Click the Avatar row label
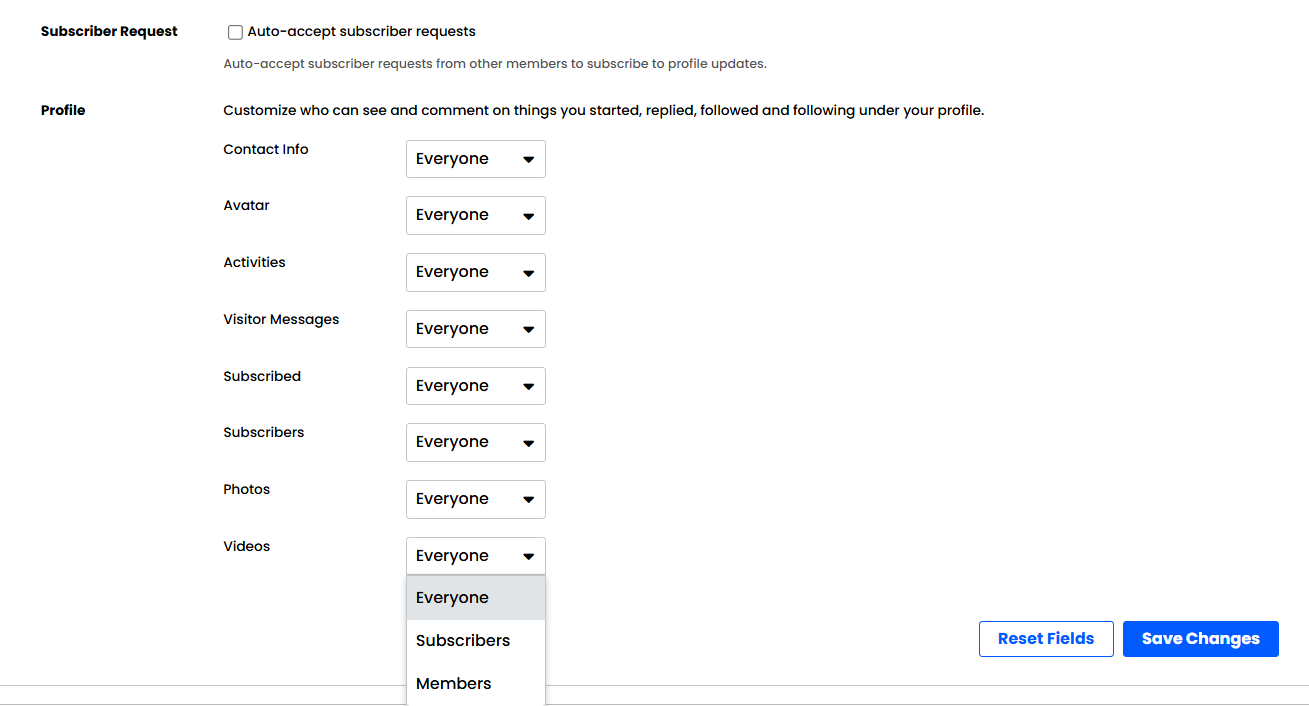 pos(247,206)
